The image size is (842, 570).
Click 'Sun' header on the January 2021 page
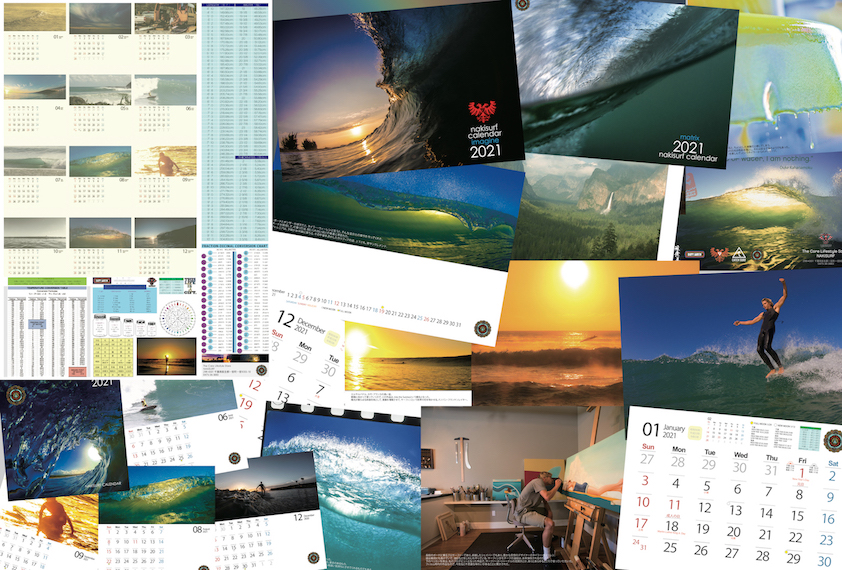[x=648, y=446]
